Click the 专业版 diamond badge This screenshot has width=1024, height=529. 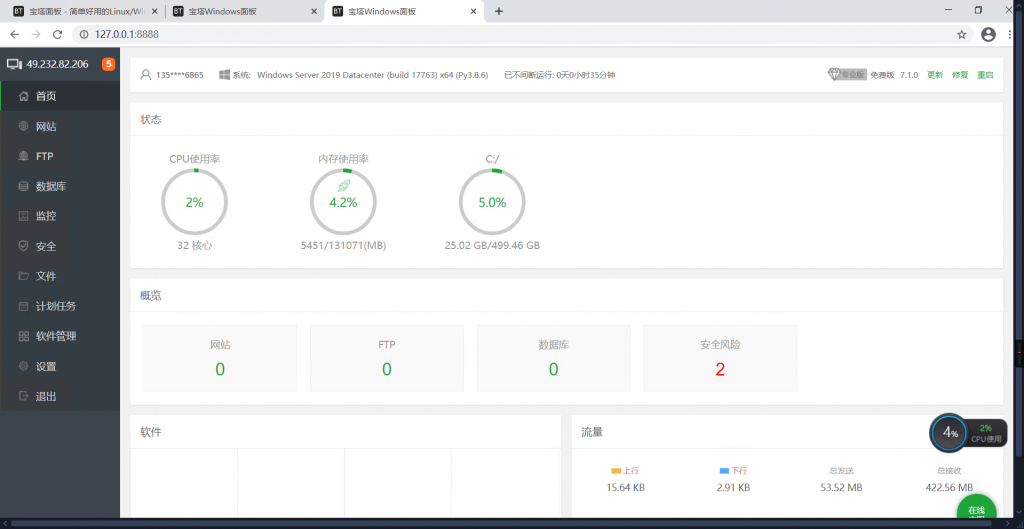click(847, 74)
